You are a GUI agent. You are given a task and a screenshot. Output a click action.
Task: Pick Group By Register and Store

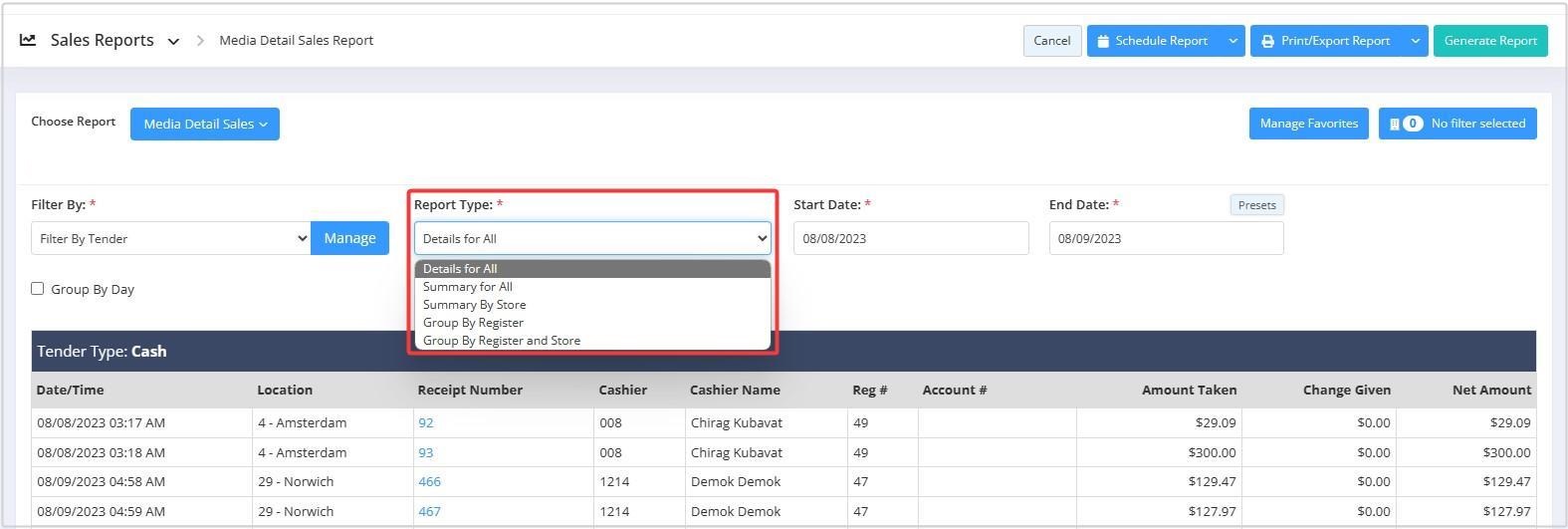coord(502,341)
